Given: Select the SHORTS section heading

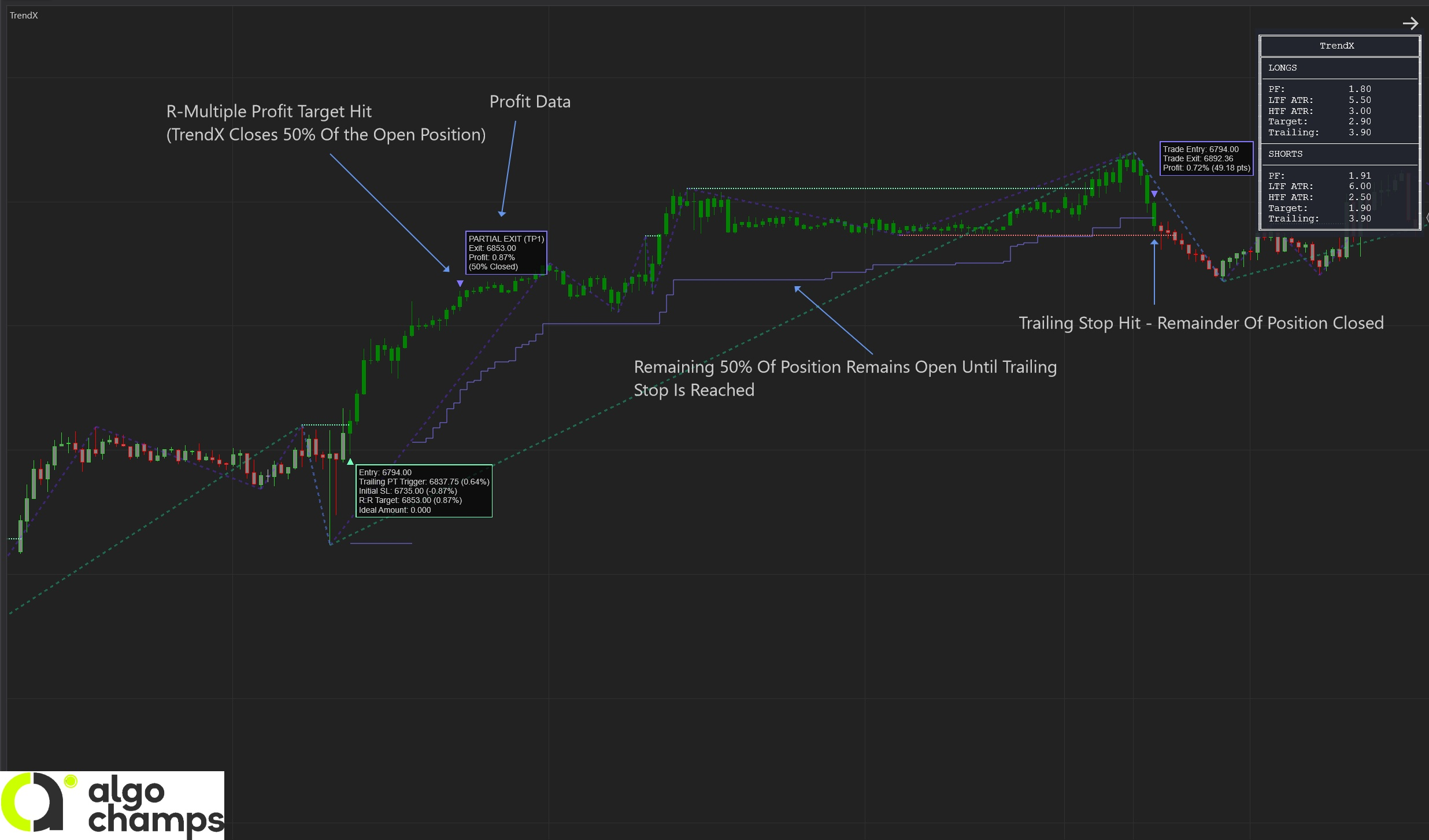Looking at the screenshot, I should (x=1285, y=154).
